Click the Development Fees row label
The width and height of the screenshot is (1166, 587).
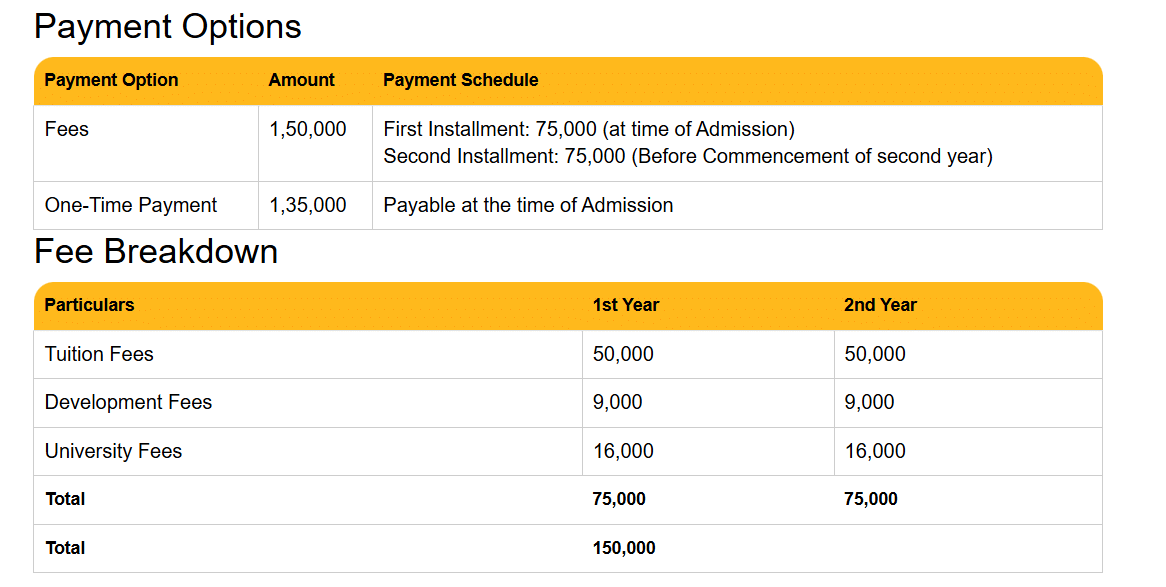click(128, 402)
